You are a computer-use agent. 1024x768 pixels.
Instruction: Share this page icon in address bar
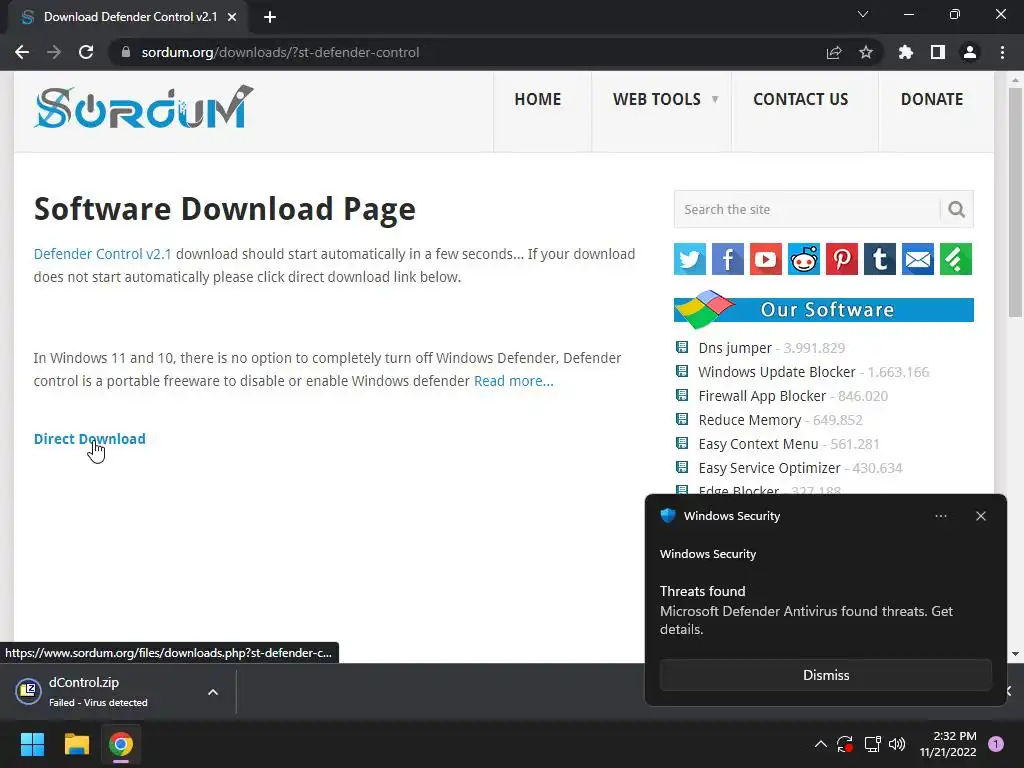pos(833,52)
